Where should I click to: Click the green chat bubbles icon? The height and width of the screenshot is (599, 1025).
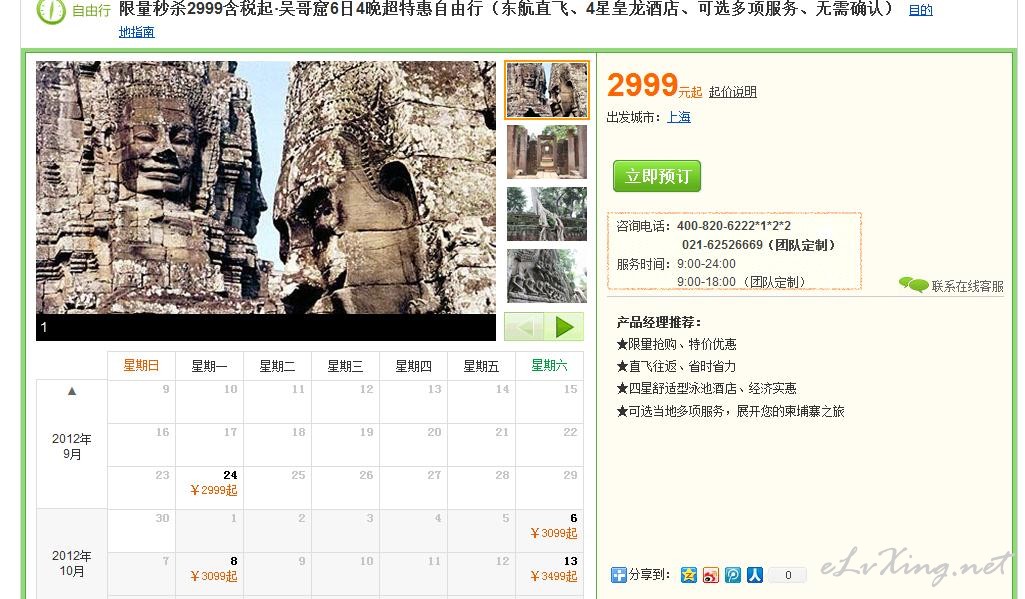tap(913, 284)
